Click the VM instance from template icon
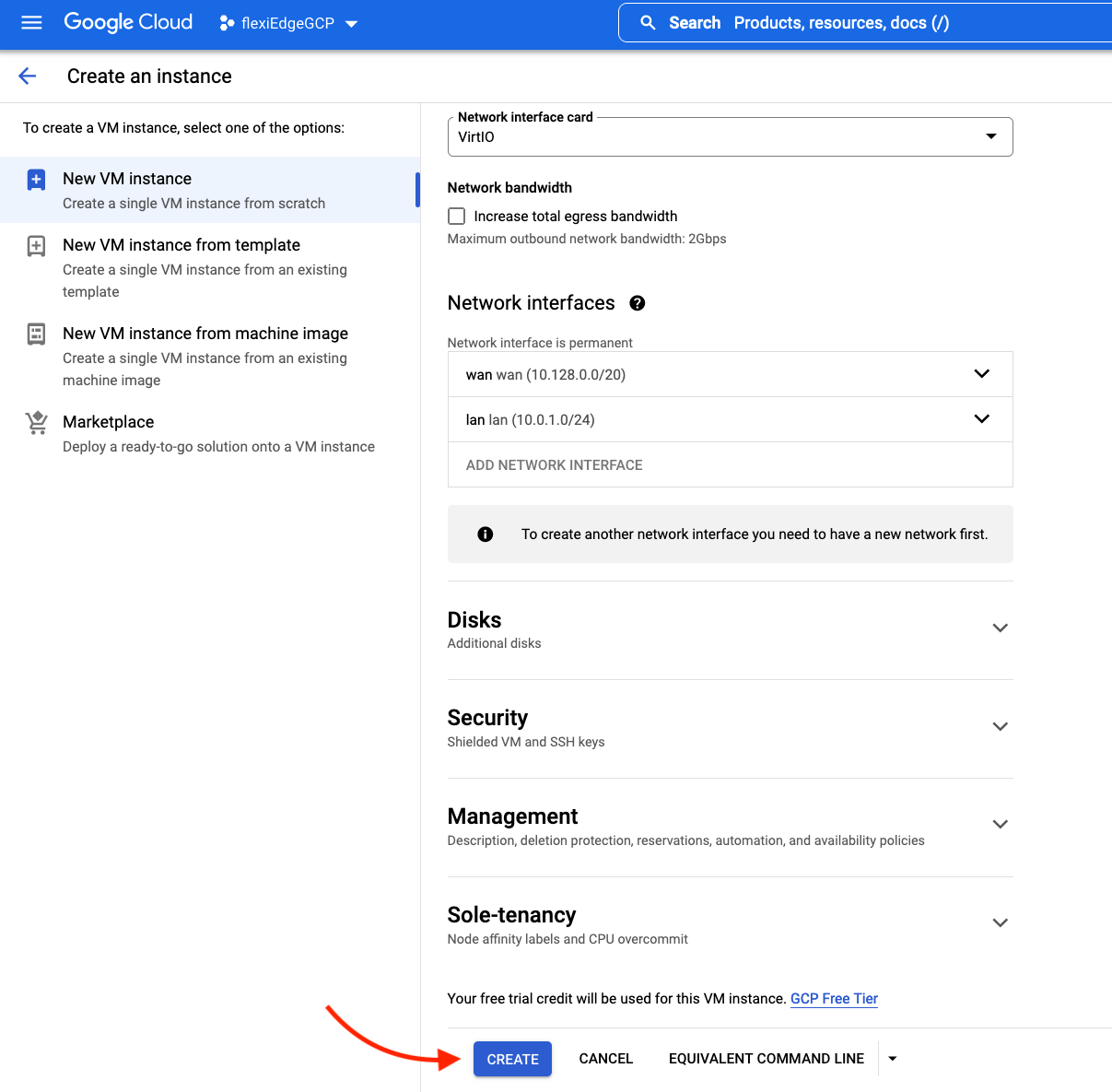Image resolution: width=1112 pixels, height=1092 pixels. click(x=36, y=246)
